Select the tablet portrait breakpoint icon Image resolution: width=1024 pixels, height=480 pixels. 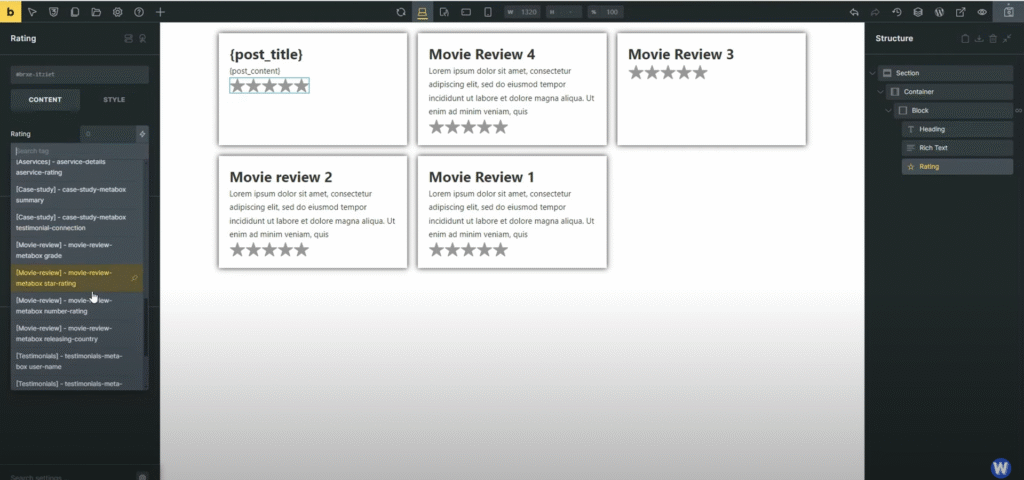(x=444, y=12)
